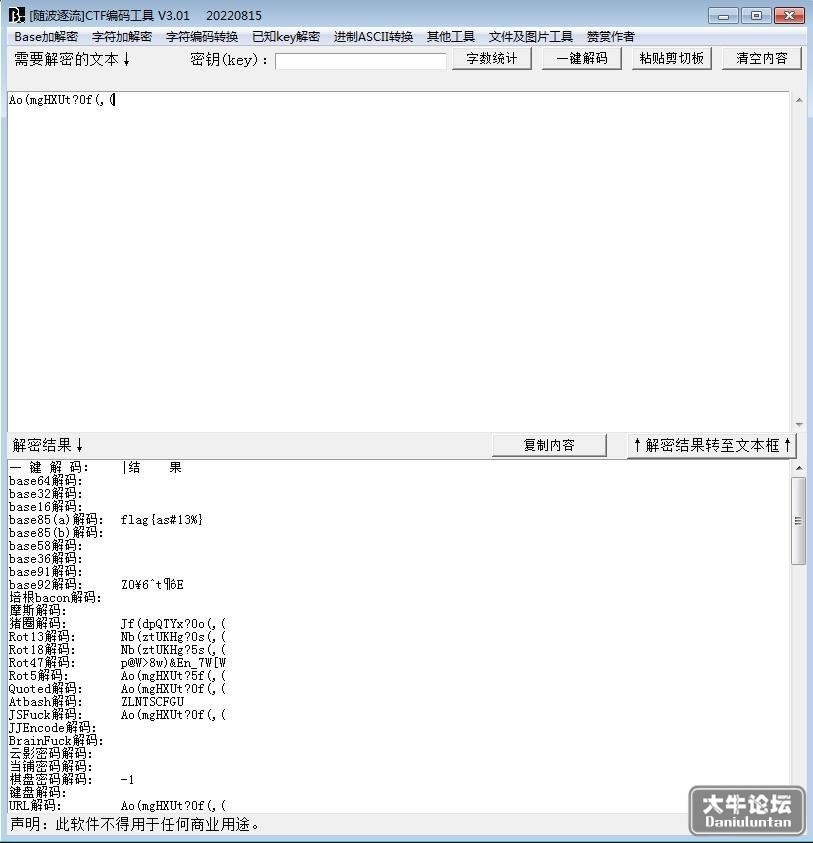The image size is (813, 843).
Task: Click the 摩斯解码 label
Action: (x=38, y=610)
